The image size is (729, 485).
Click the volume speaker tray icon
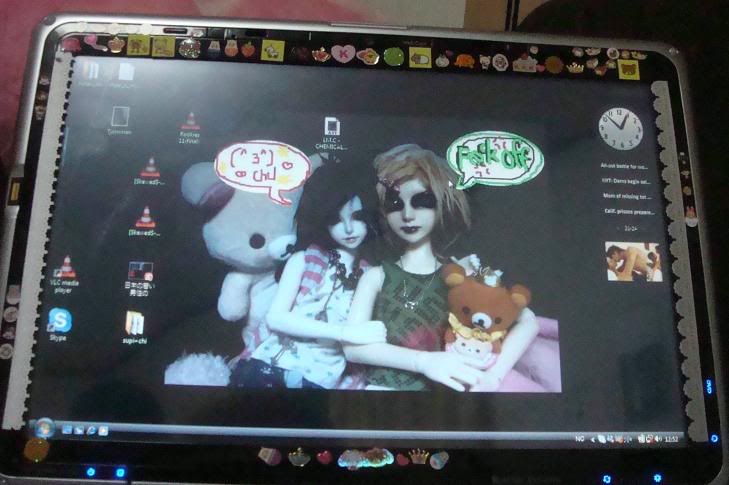(x=657, y=438)
